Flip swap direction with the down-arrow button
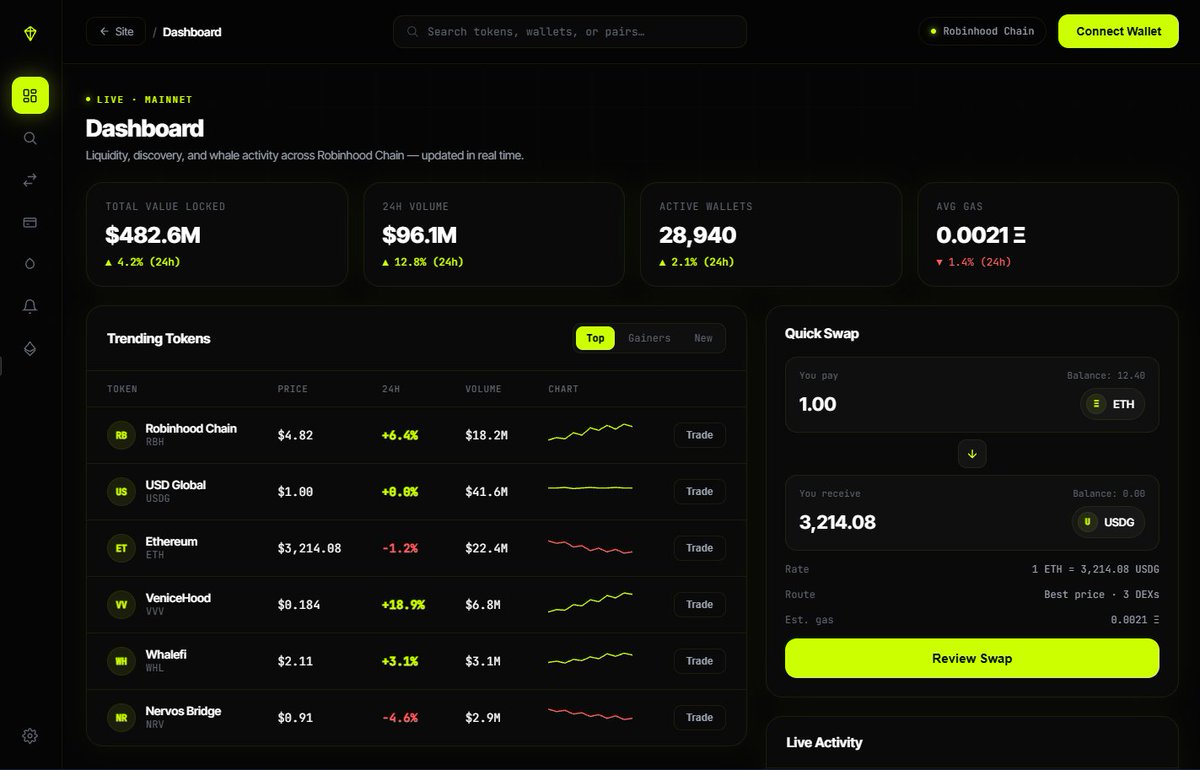This screenshot has width=1200, height=770. tap(972, 454)
